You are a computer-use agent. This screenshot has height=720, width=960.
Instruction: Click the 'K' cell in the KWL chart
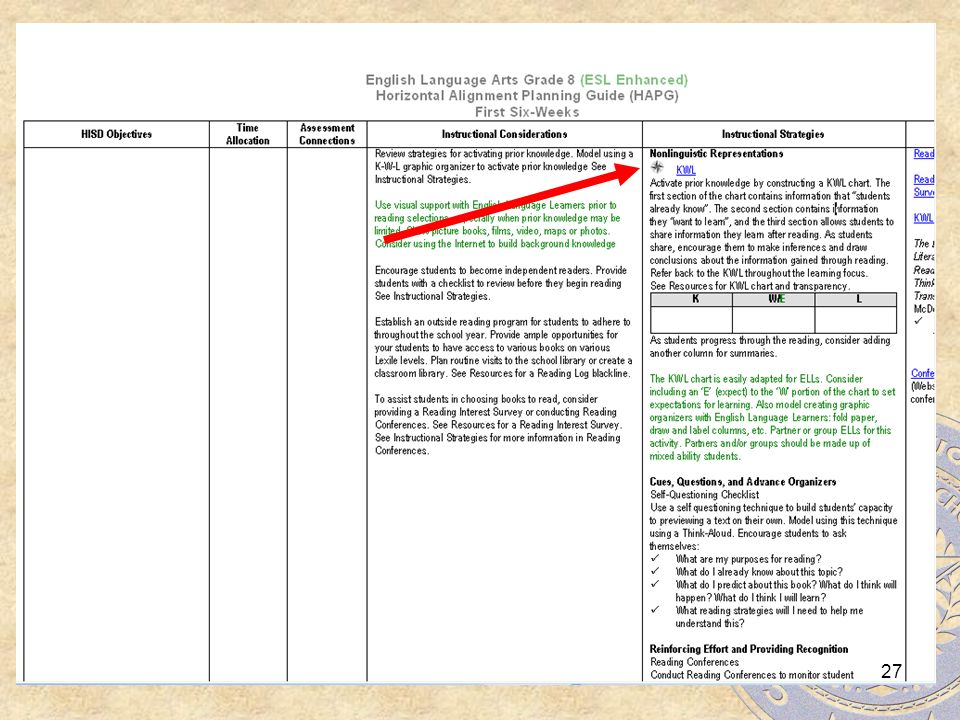692,299
